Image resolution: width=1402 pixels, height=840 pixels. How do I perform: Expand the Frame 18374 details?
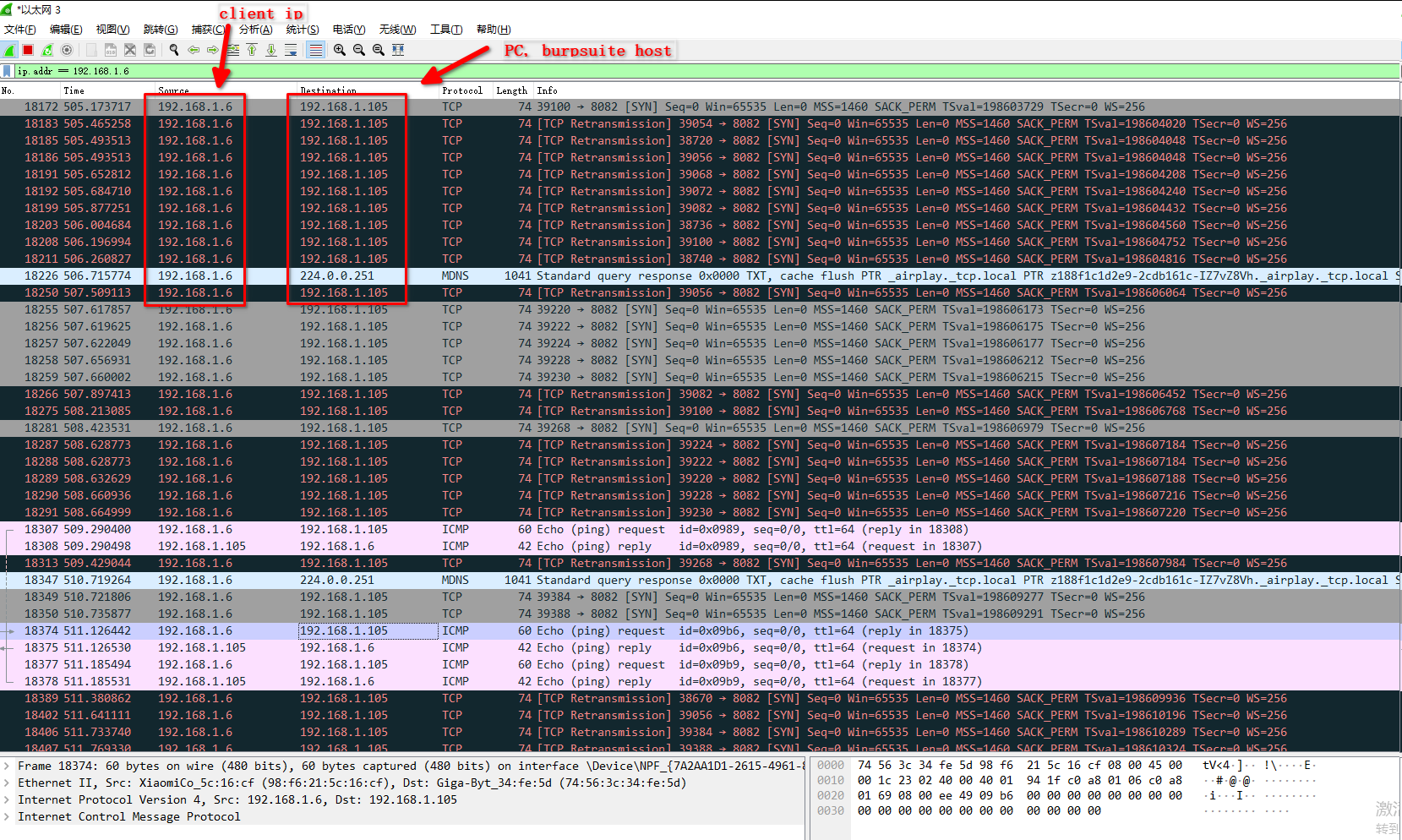8,766
